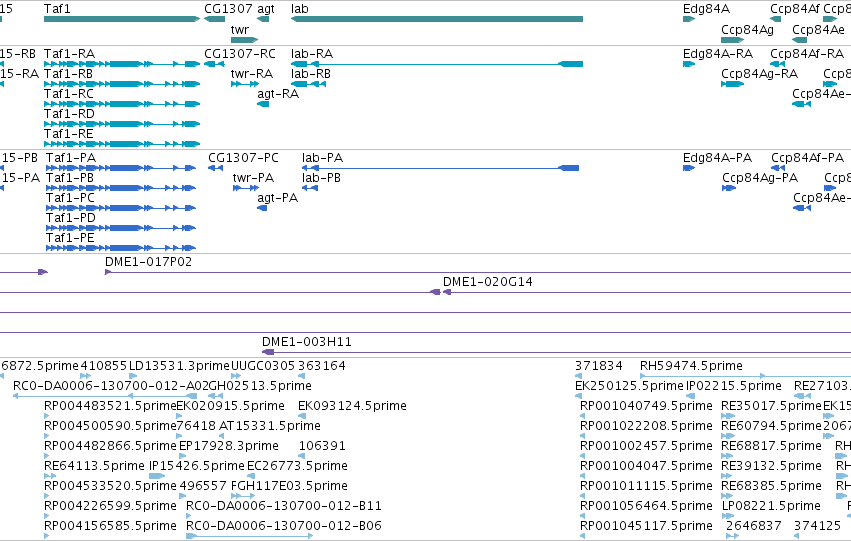Select EST 363164
The width and height of the screenshot is (851, 541).
point(321,366)
